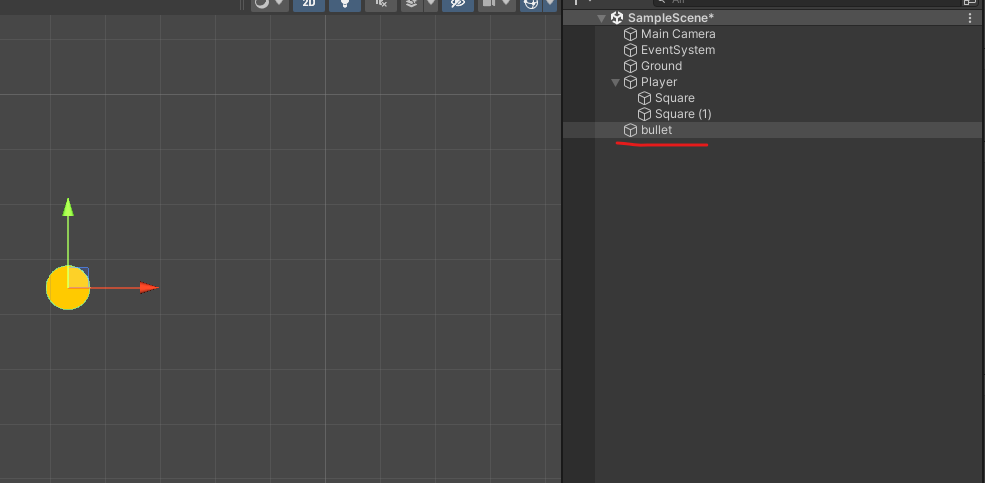Open the draw mode shading dropdown
Viewport: 985px width, 483px height.
point(270,4)
